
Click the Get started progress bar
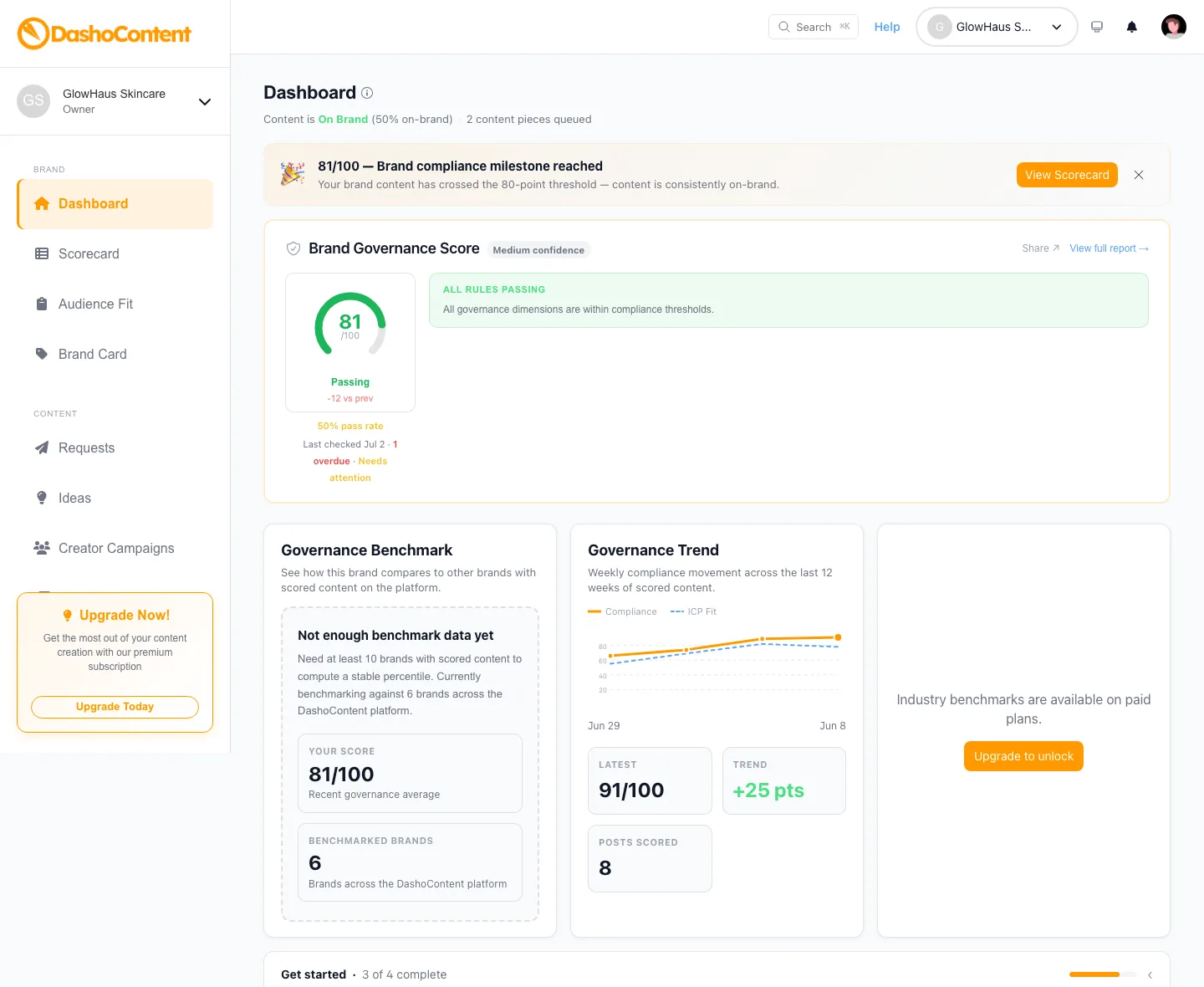point(1102,974)
